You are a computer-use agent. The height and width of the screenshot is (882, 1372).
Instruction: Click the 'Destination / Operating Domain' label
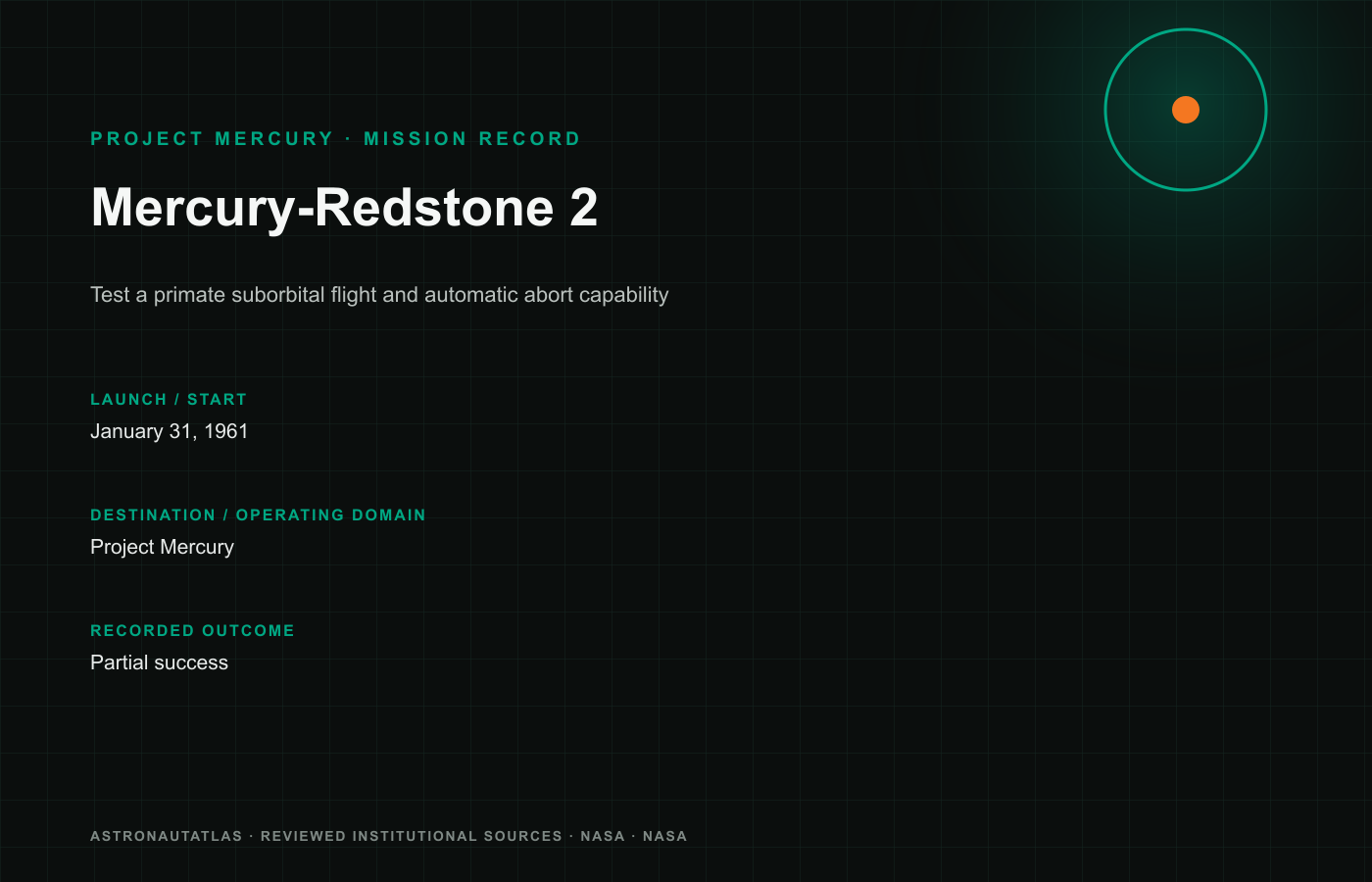[258, 515]
